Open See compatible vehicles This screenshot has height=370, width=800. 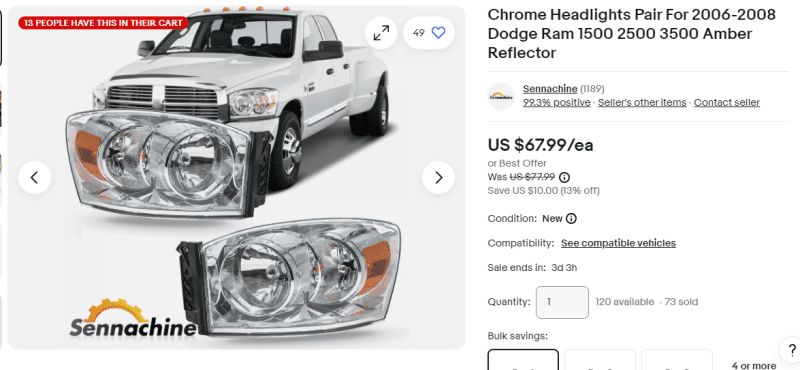pyautogui.click(x=618, y=243)
